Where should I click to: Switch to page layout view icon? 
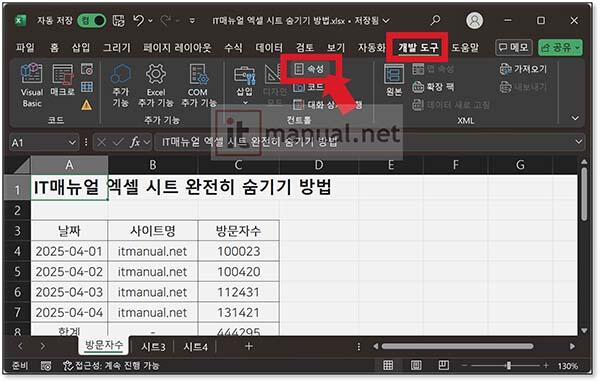coord(416,366)
